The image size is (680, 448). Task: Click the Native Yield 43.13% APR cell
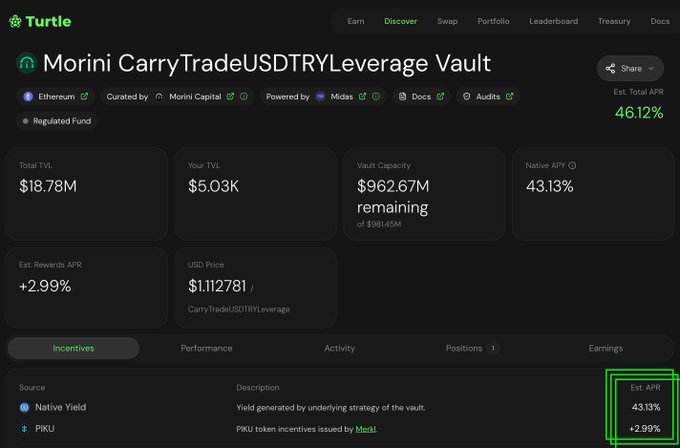[x=646, y=407]
